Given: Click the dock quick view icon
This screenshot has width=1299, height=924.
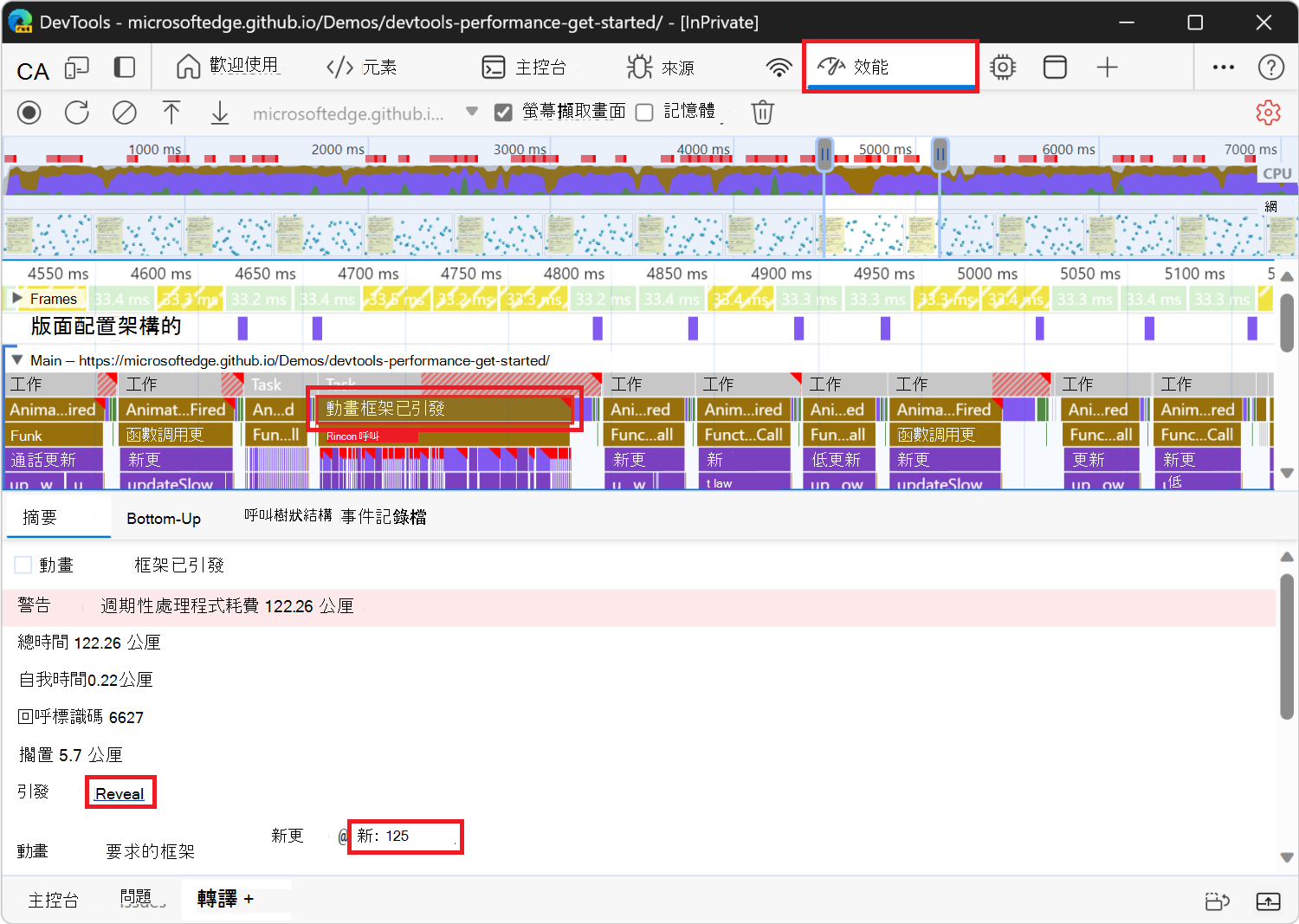Looking at the screenshot, I should pyautogui.click(x=1218, y=901).
